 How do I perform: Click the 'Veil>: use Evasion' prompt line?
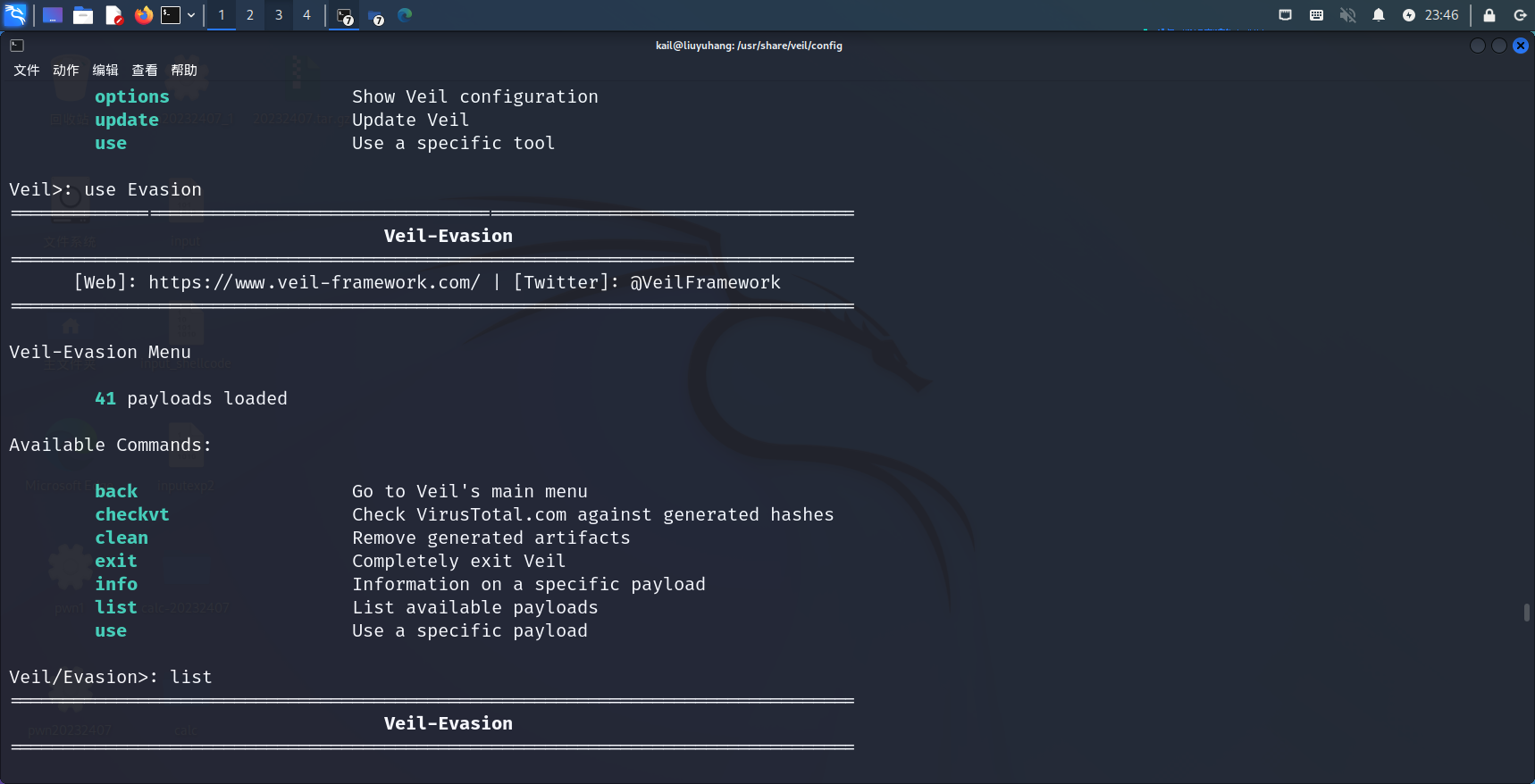105,189
